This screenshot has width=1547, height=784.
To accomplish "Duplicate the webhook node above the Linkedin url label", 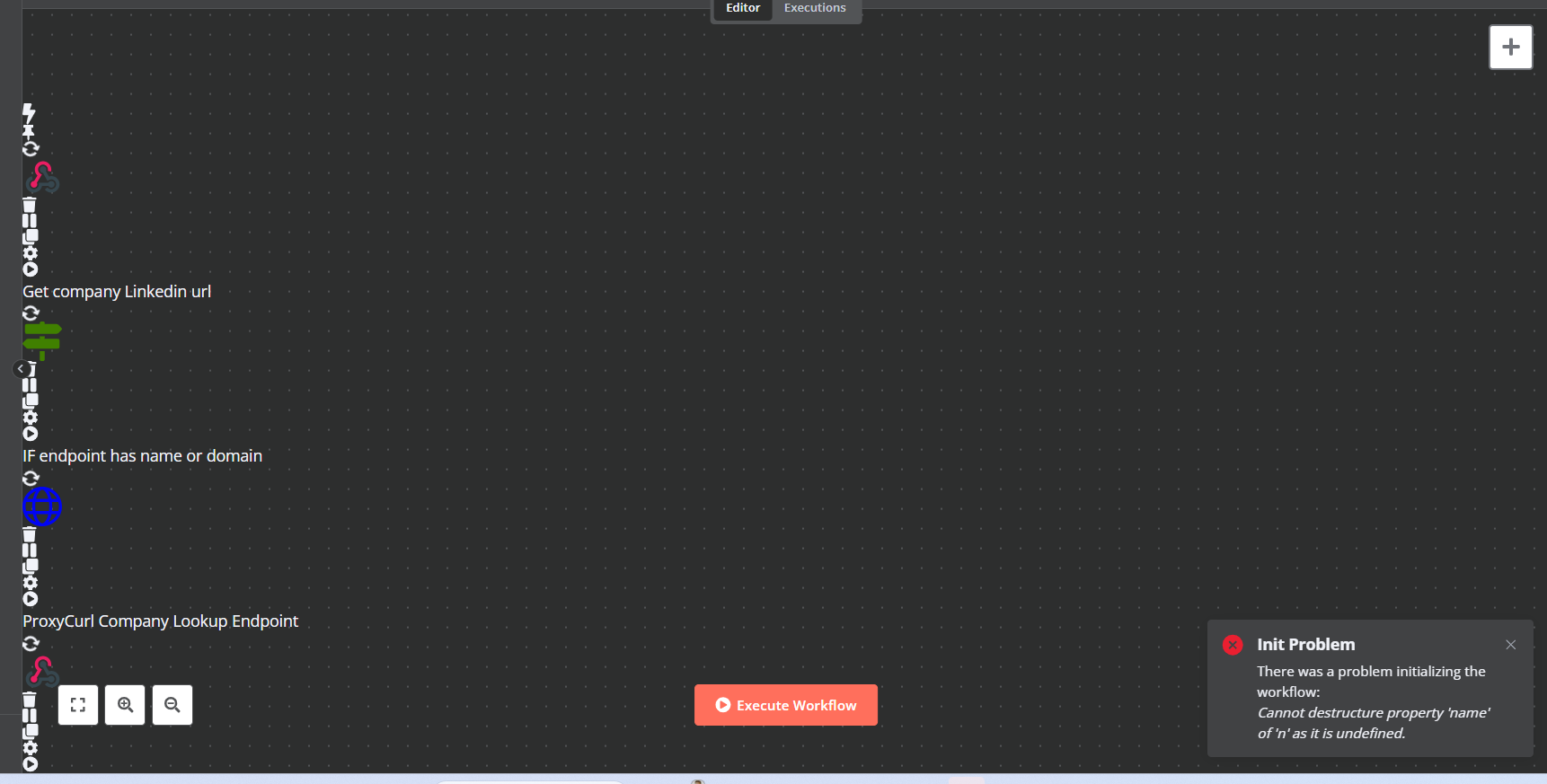I will [x=31, y=237].
